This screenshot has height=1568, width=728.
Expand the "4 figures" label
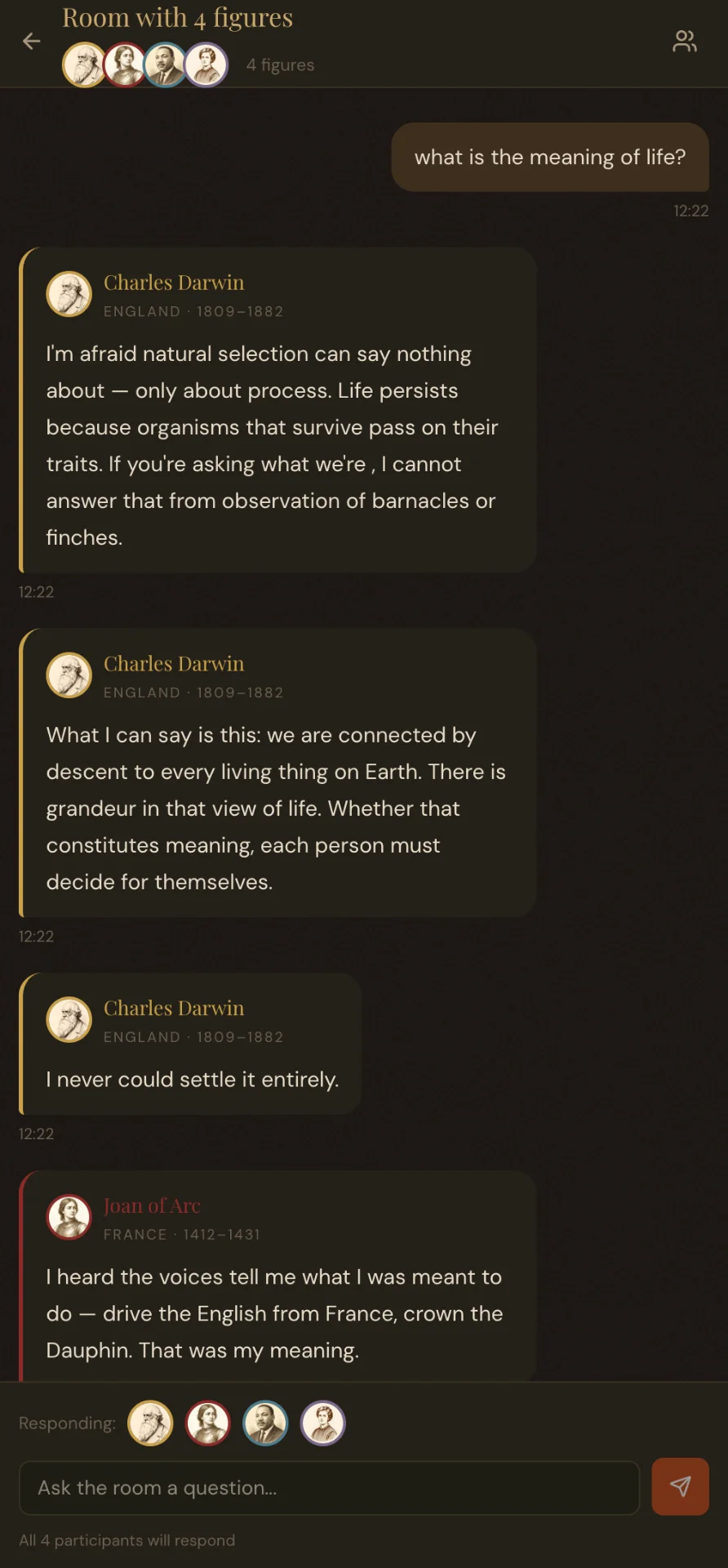click(280, 65)
